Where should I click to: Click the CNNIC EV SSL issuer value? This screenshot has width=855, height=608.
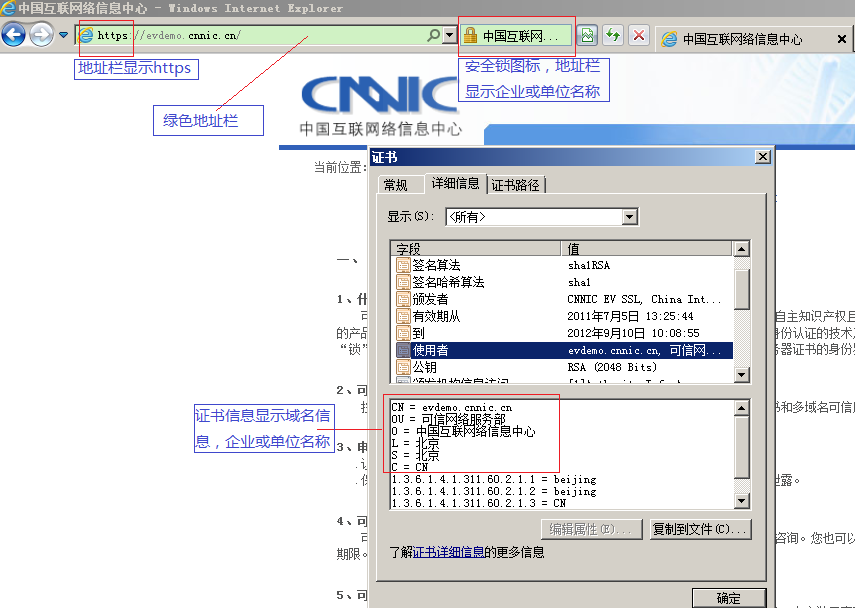tap(644, 299)
